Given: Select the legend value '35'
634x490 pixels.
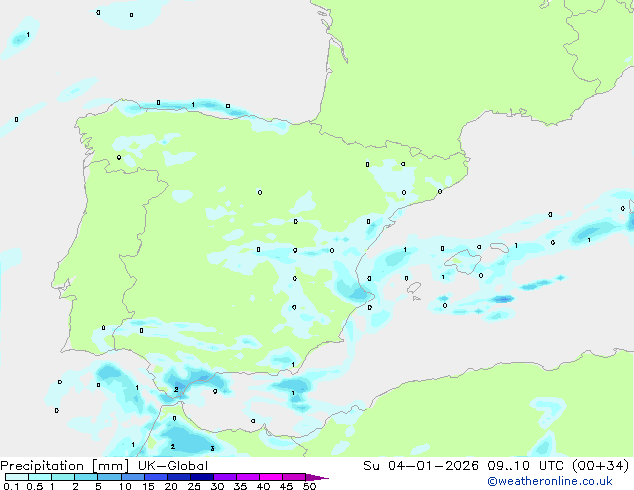Looking at the screenshot, I should (x=240, y=486).
